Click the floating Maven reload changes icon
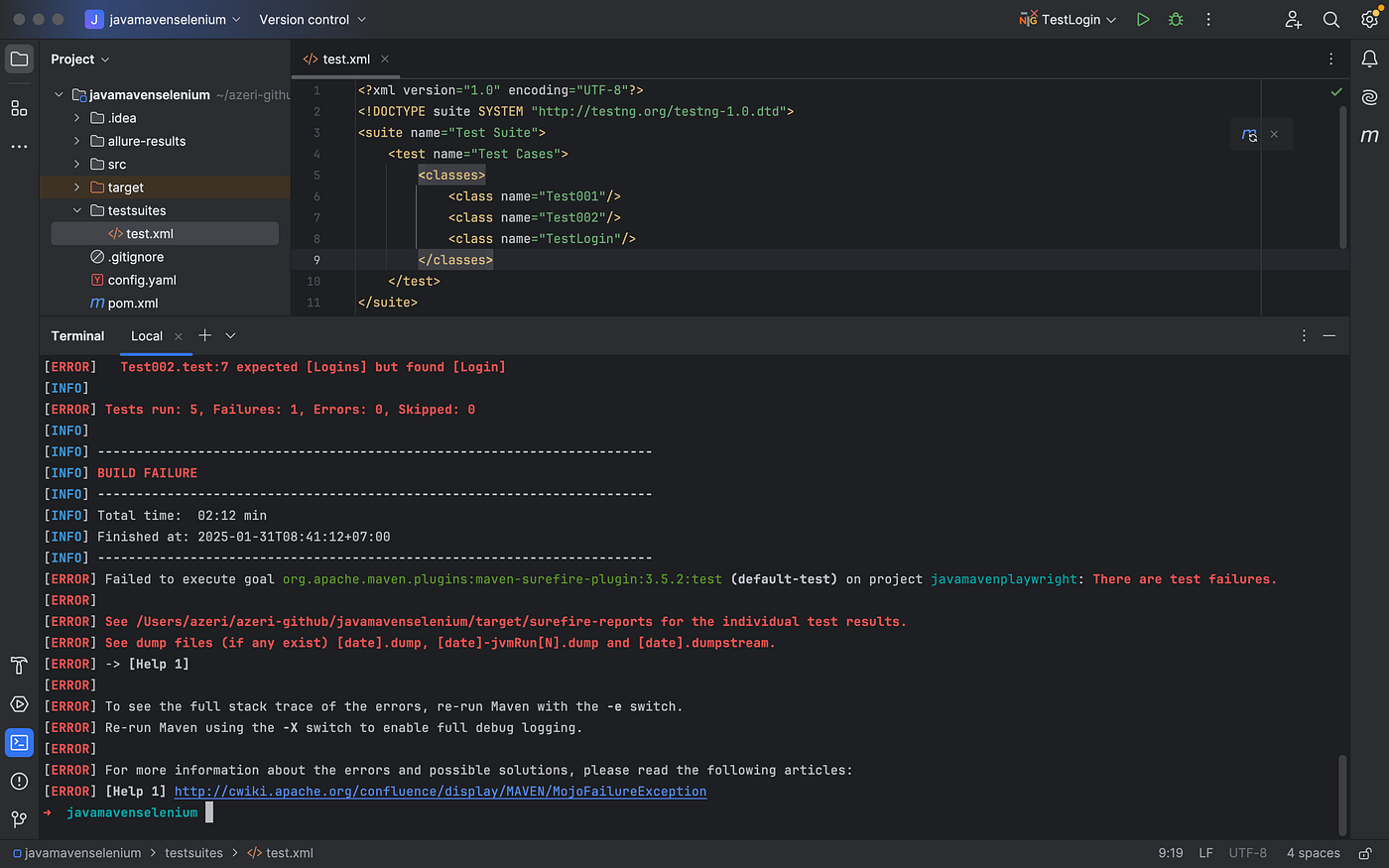 pyautogui.click(x=1249, y=135)
